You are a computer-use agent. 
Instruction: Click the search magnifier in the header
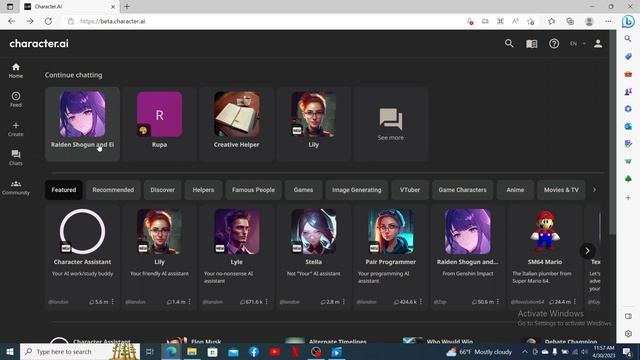coord(509,43)
